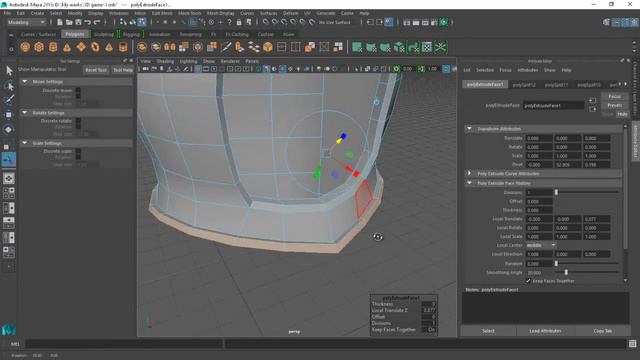
Task: Select the Lasso select tool in toolbox
Action: click(9, 86)
